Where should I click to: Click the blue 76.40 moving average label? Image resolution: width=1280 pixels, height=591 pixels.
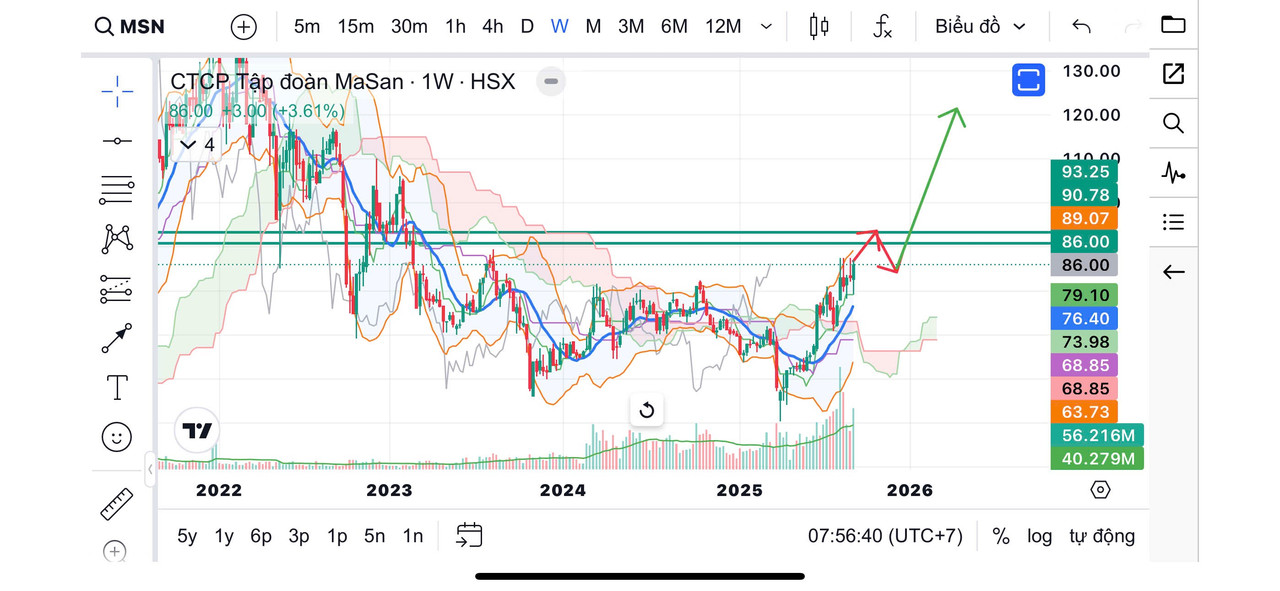tap(1085, 319)
